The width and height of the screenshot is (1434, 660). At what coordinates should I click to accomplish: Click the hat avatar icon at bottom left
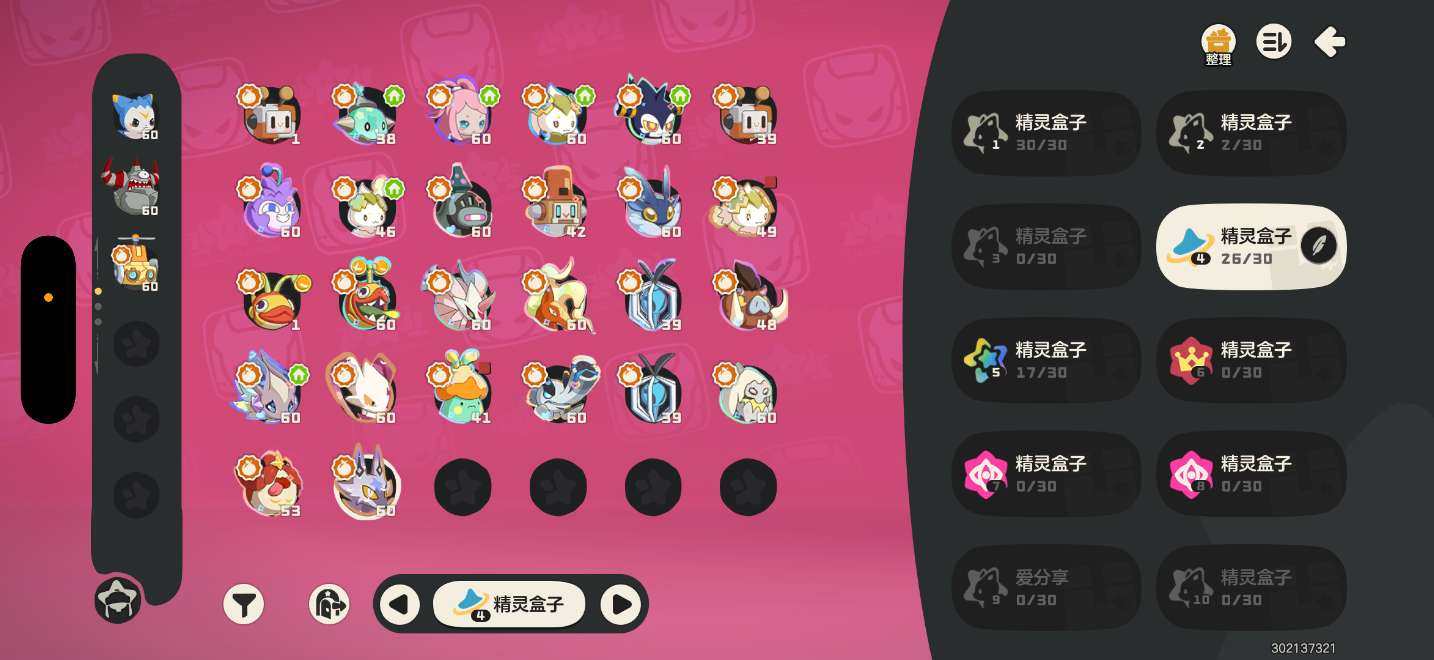pyautogui.click(x=118, y=600)
